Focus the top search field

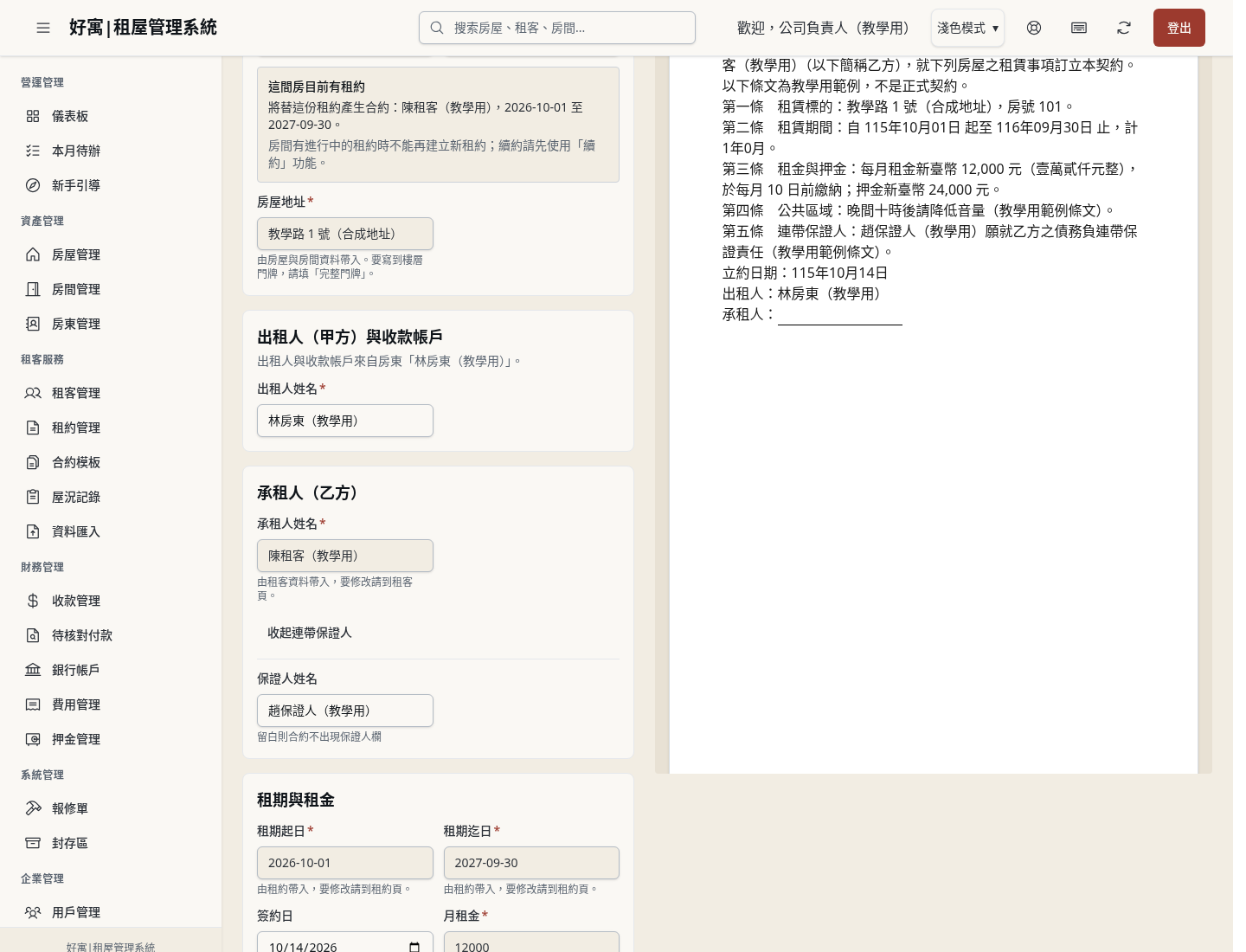[x=557, y=28]
